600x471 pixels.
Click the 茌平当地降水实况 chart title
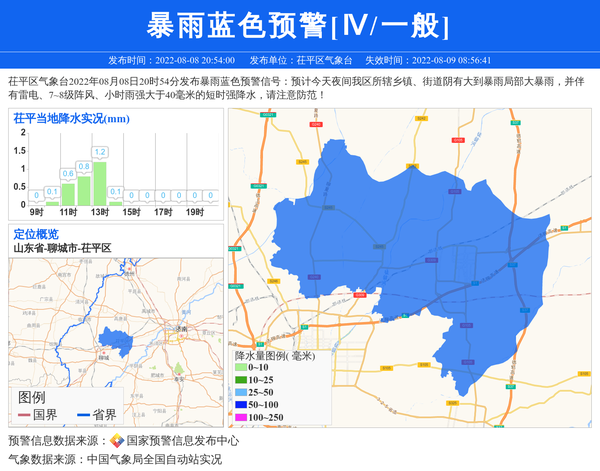(x=71, y=119)
